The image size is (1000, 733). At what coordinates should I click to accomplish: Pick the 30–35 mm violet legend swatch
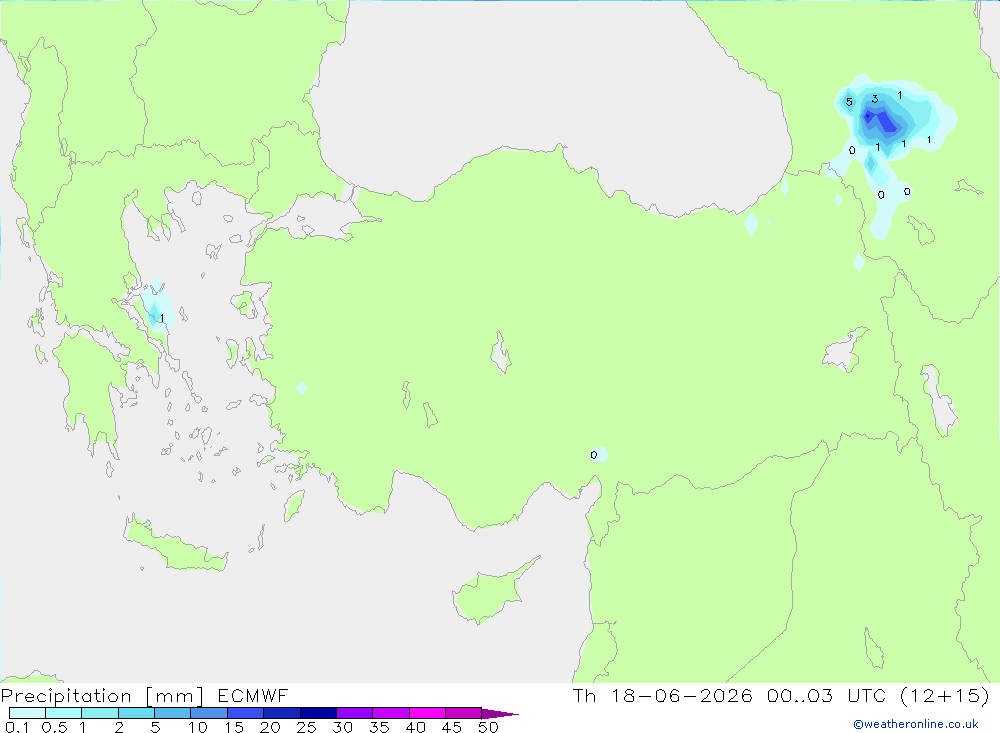coord(354,713)
